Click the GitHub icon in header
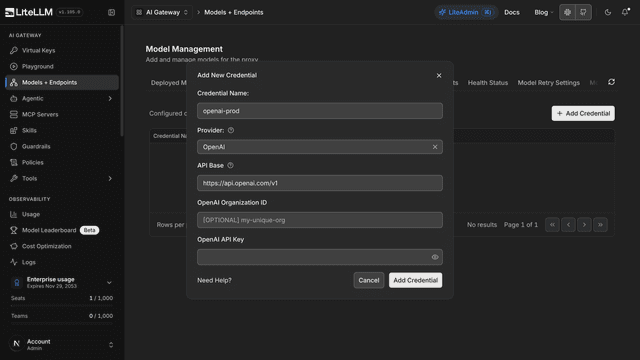The height and width of the screenshot is (360, 640). pos(583,12)
